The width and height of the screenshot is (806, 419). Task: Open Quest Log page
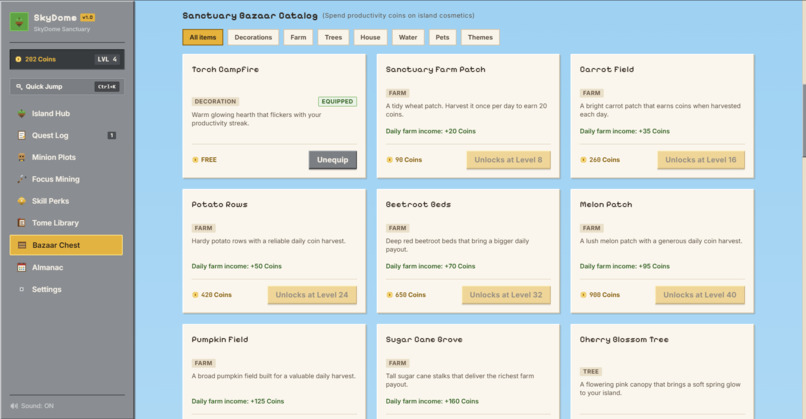66,135
